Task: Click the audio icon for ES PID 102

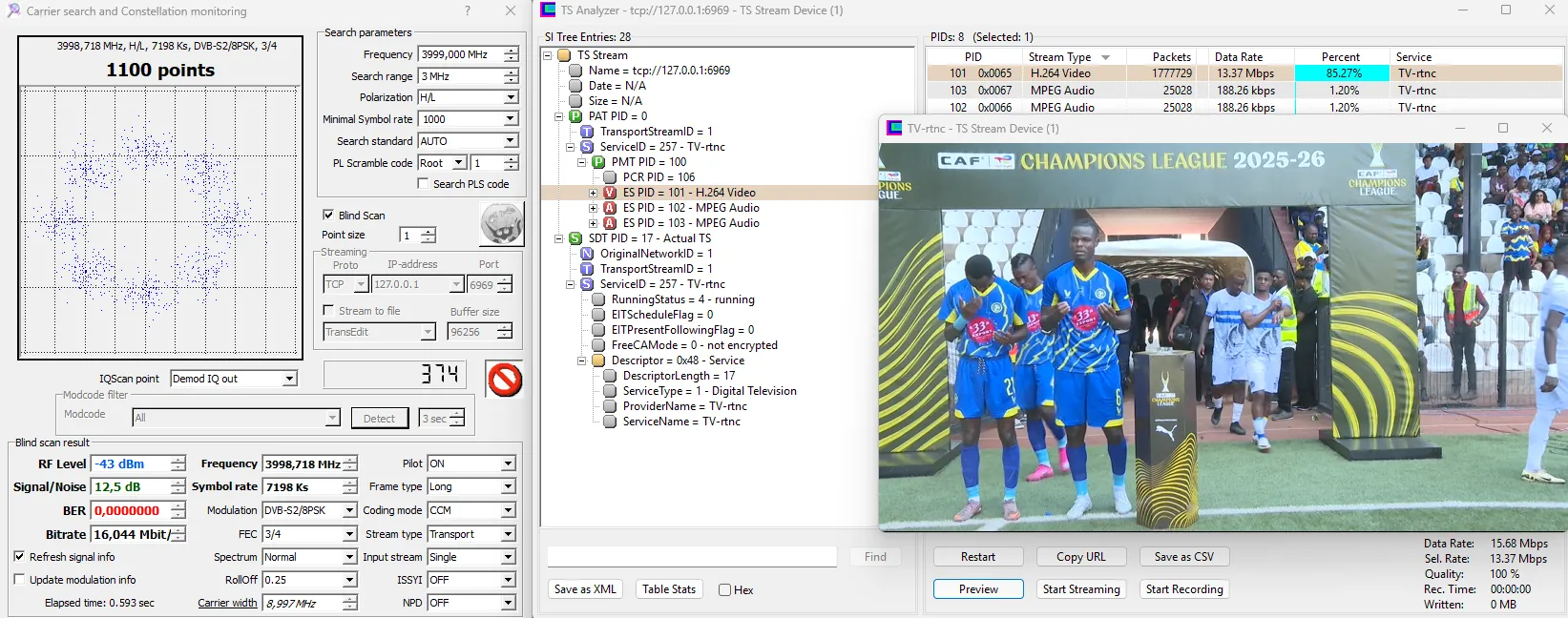Action: [610, 208]
